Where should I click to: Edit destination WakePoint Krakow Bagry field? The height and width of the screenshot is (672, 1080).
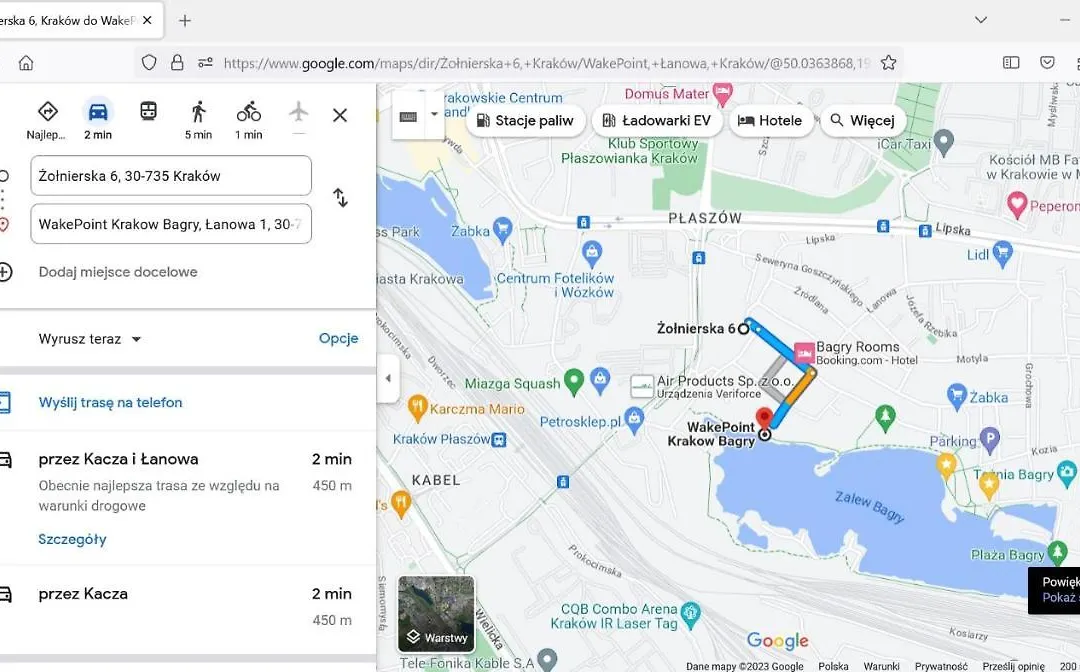[x=171, y=224]
